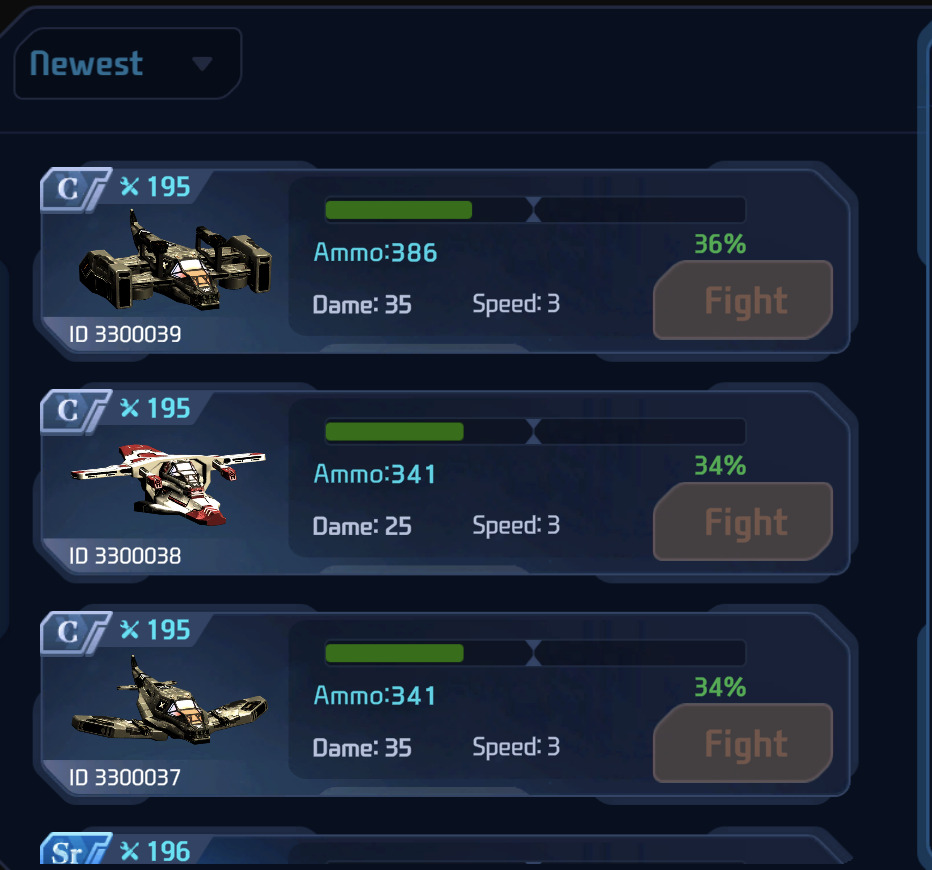This screenshot has width=932, height=870.
Task: Click the crossed-swords 195 icon on third ship
Action: (x=155, y=630)
